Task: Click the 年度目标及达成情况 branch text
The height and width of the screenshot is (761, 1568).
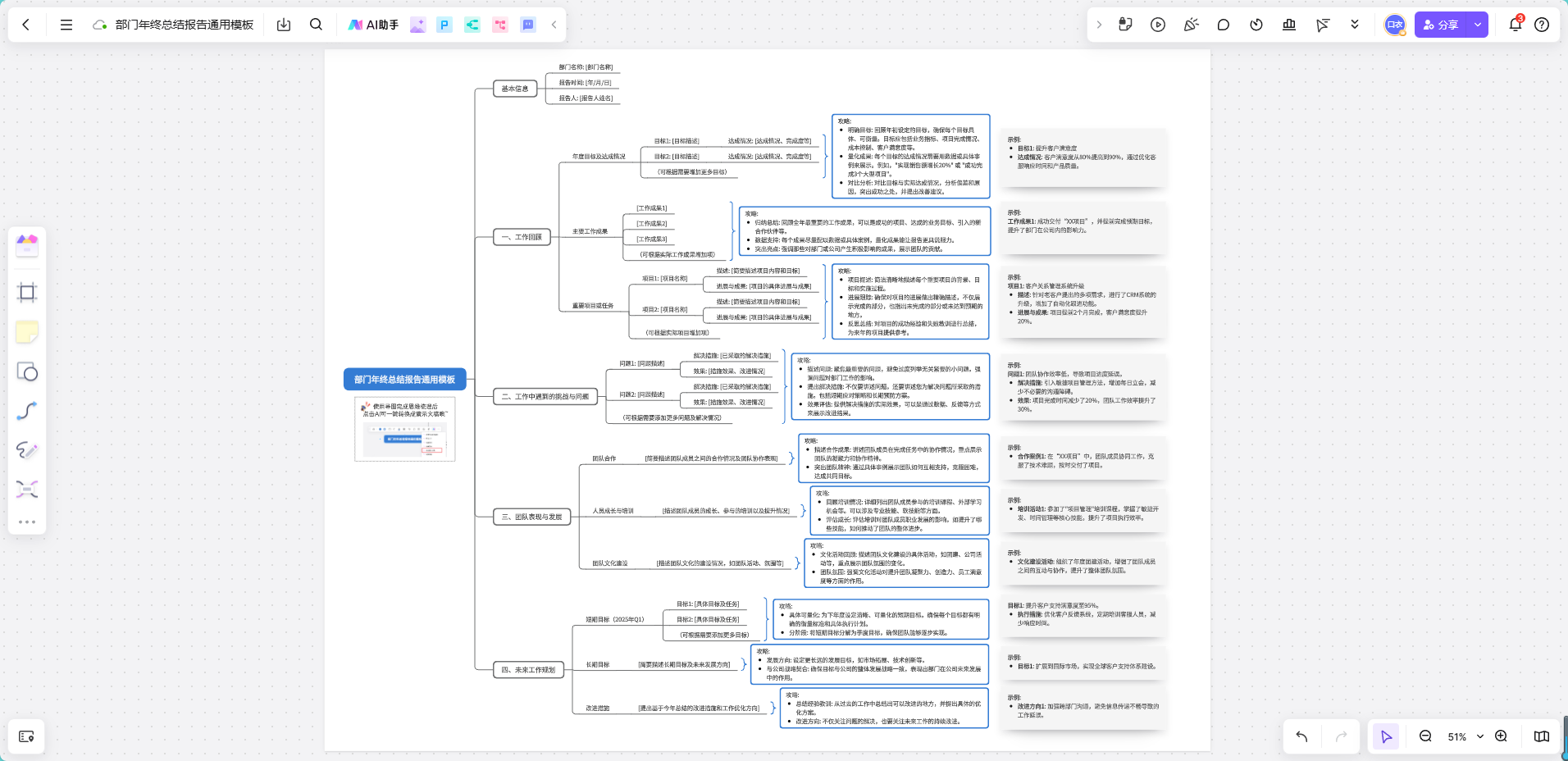Action: [x=599, y=156]
